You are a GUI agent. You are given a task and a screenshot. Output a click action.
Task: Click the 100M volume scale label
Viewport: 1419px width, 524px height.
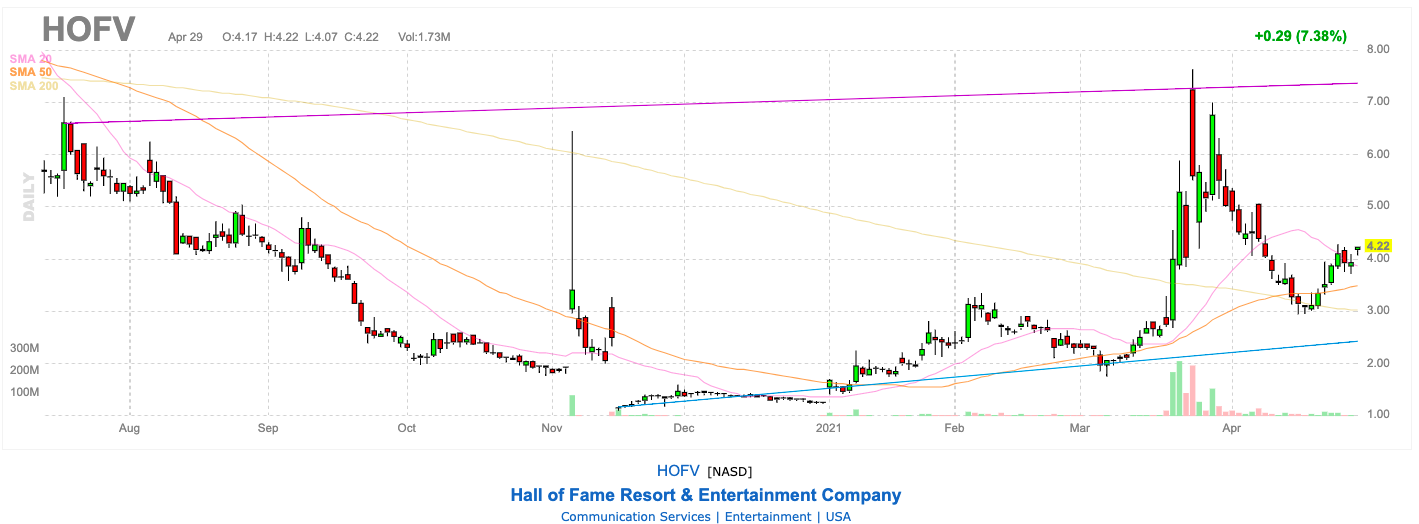pos(24,391)
